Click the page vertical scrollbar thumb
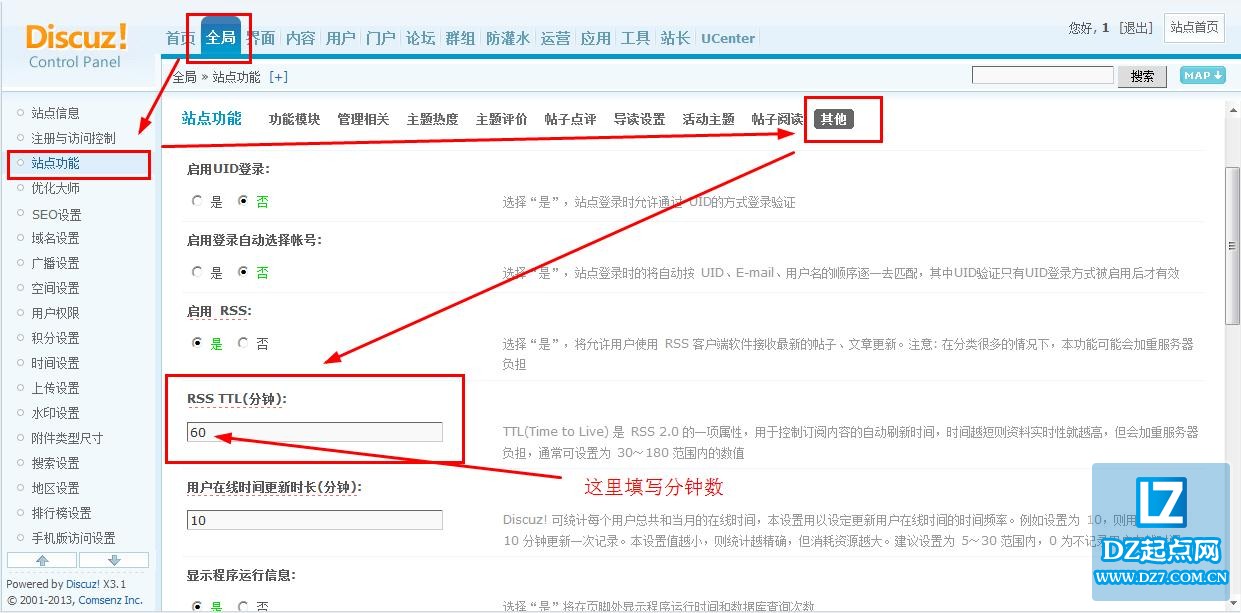This screenshot has width=1241, height=613. click(1232, 245)
